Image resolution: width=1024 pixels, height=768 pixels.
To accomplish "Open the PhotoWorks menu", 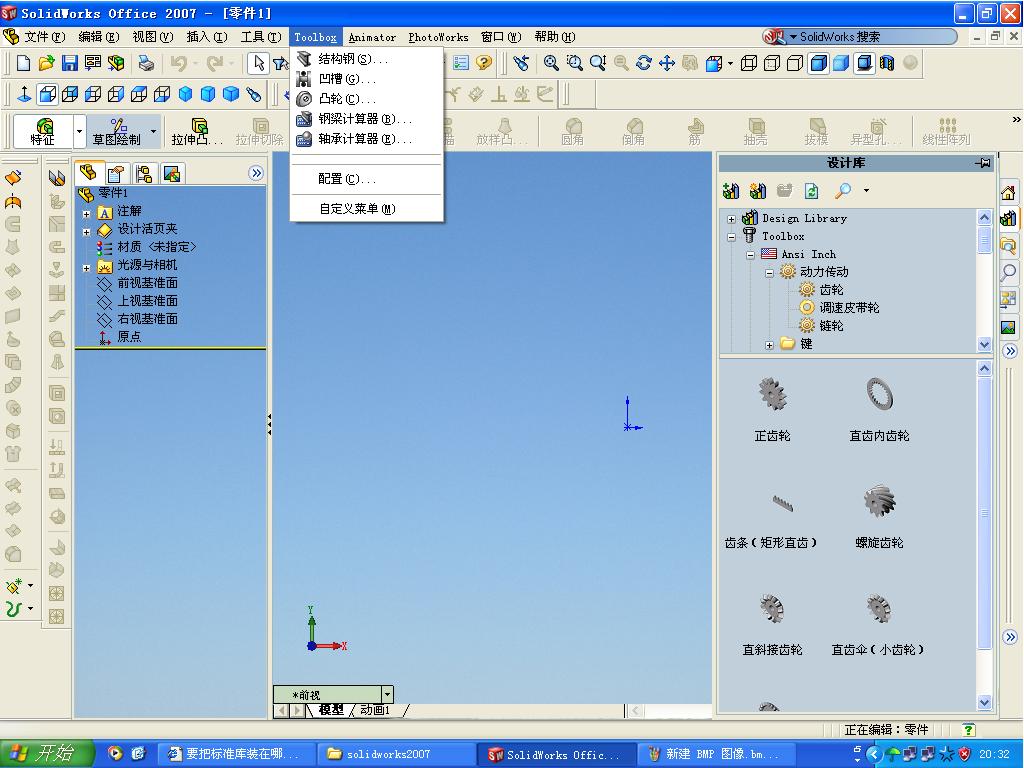I will tap(438, 37).
